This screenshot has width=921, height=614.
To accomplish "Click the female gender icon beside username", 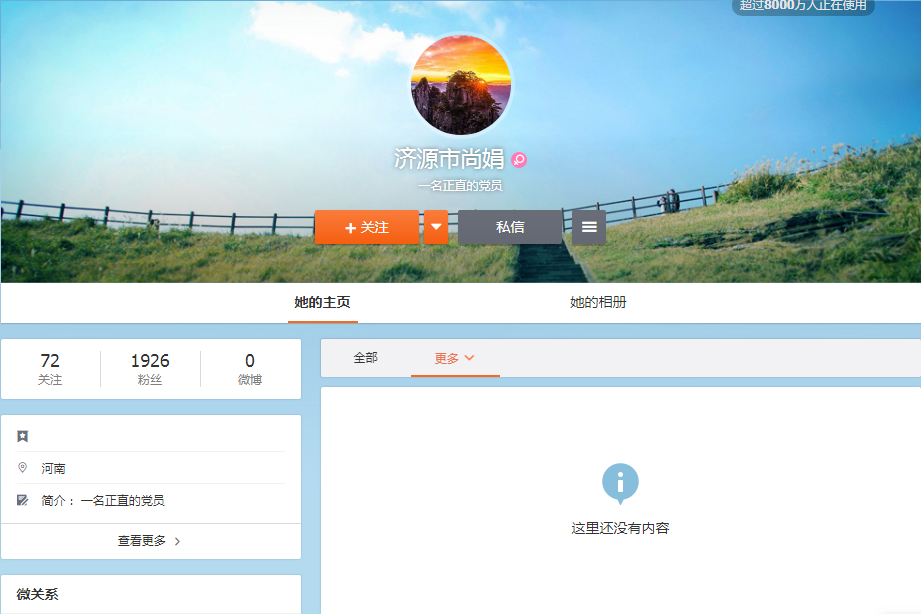I will click(519, 159).
